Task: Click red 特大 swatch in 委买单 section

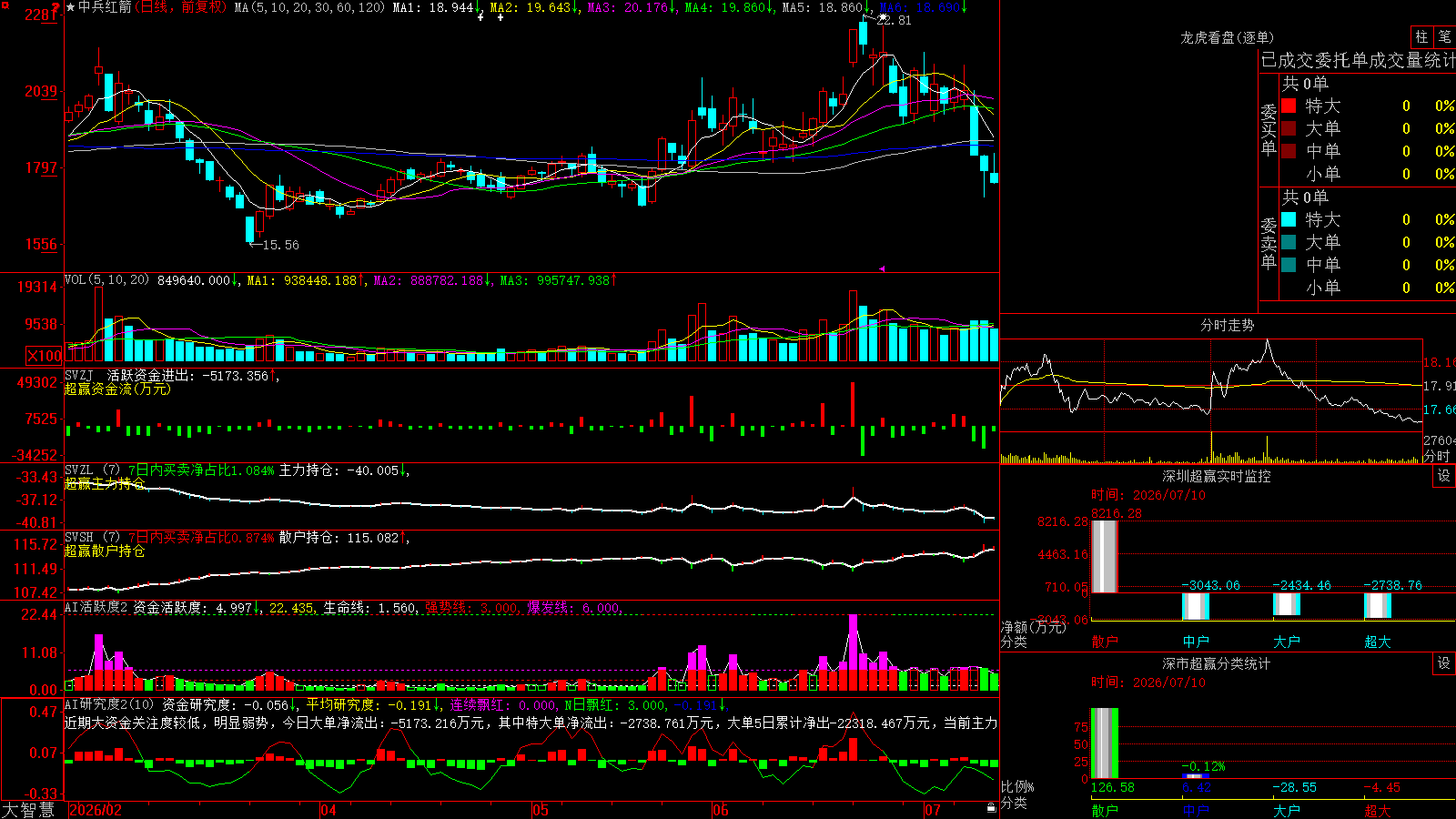Action: [1289, 106]
